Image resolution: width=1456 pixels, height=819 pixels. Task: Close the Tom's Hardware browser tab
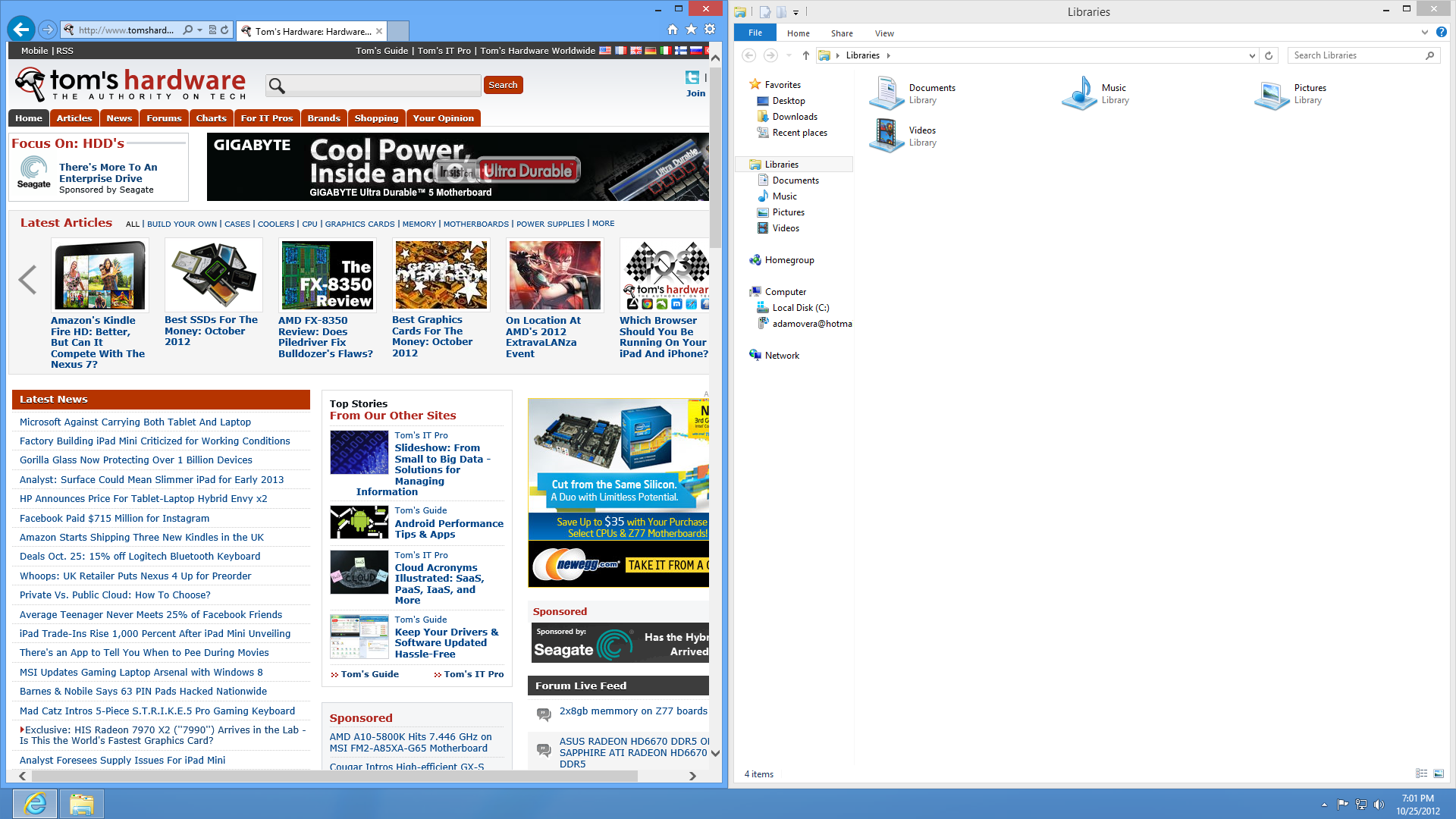(x=379, y=31)
